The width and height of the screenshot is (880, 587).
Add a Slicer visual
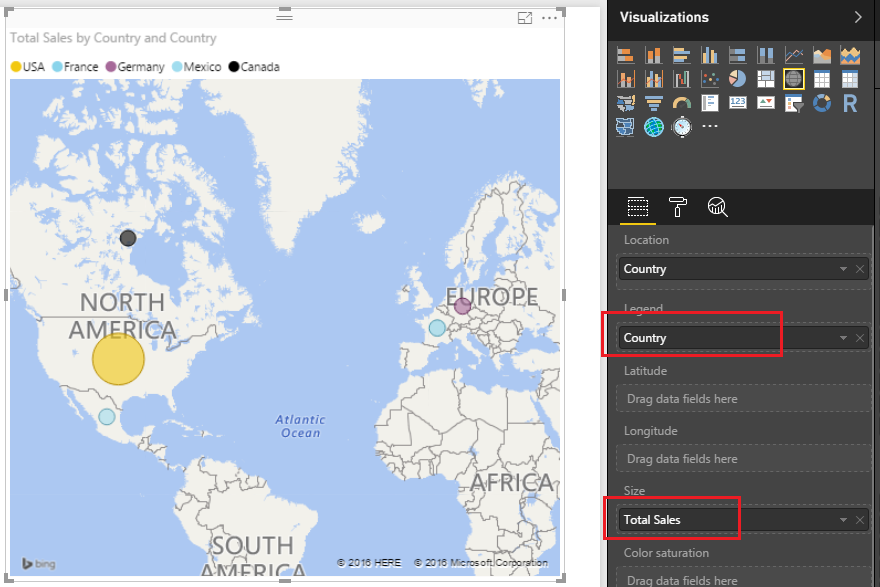pyautogui.click(x=794, y=103)
